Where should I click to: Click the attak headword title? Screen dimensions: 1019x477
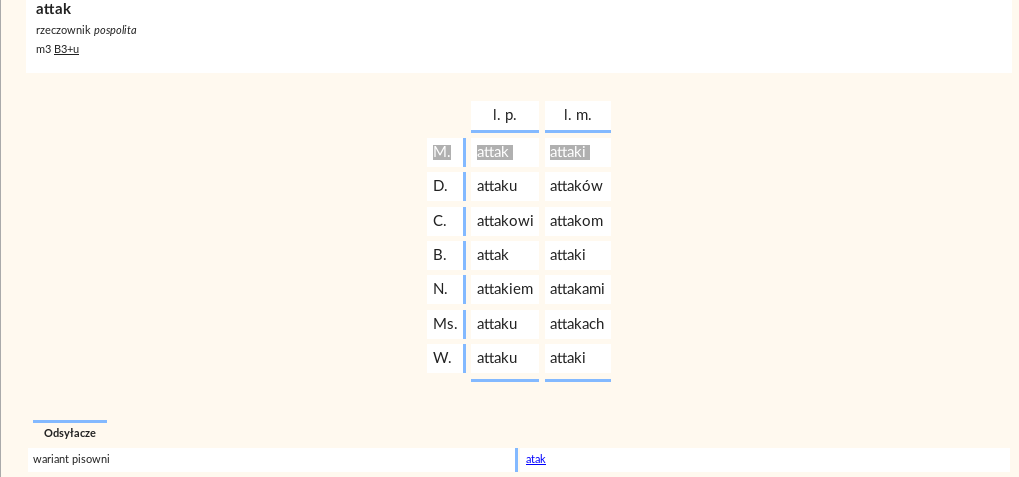pos(53,9)
